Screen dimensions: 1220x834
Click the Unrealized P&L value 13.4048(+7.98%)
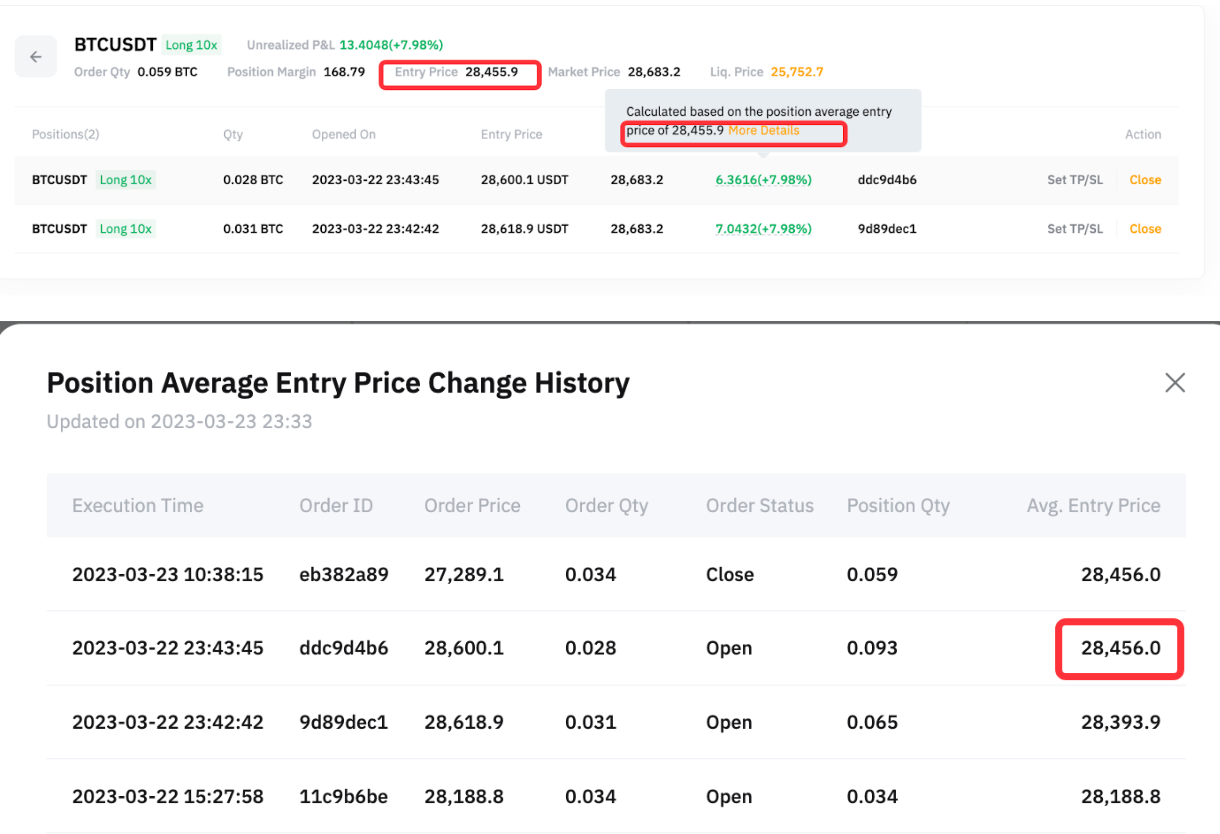391,45
